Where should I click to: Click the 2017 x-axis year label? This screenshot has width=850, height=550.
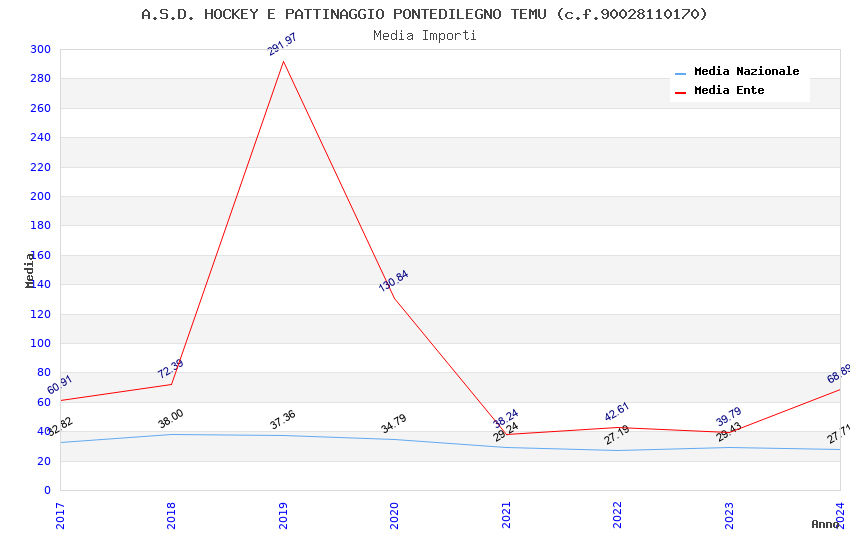pyautogui.click(x=60, y=516)
